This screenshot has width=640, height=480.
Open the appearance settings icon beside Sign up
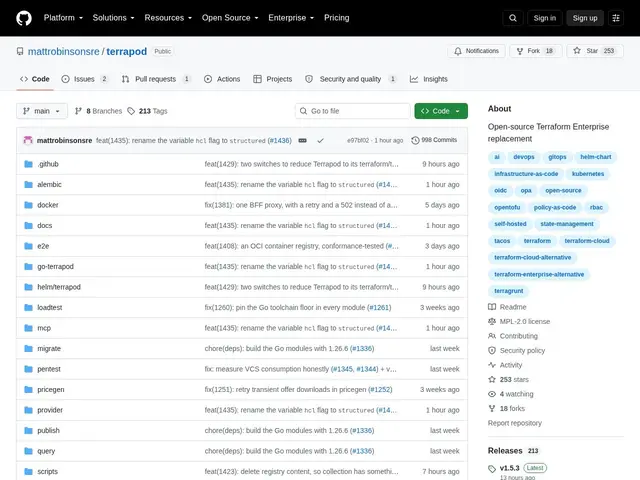616,18
